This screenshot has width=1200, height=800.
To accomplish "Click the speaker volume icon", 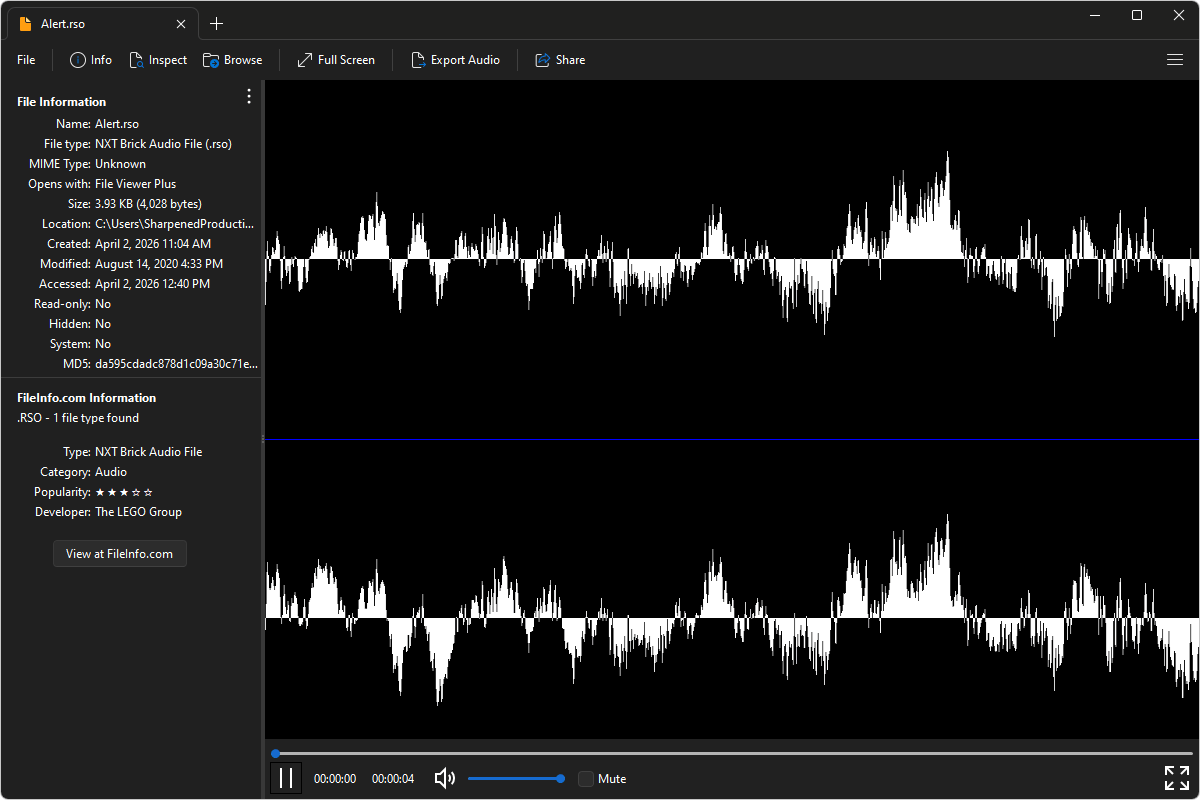I will click(444, 778).
